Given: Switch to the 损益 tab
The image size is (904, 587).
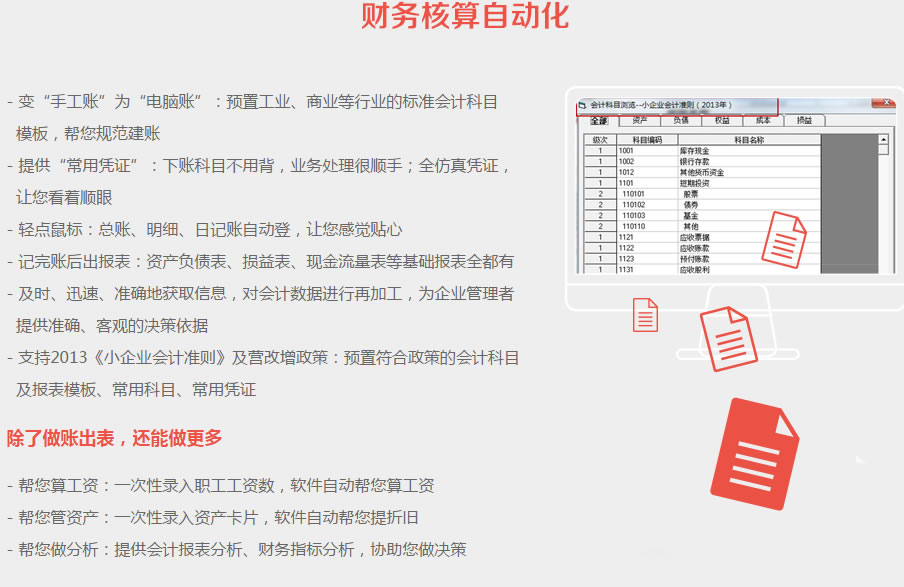Looking at the screenshot, I should 804,121.
